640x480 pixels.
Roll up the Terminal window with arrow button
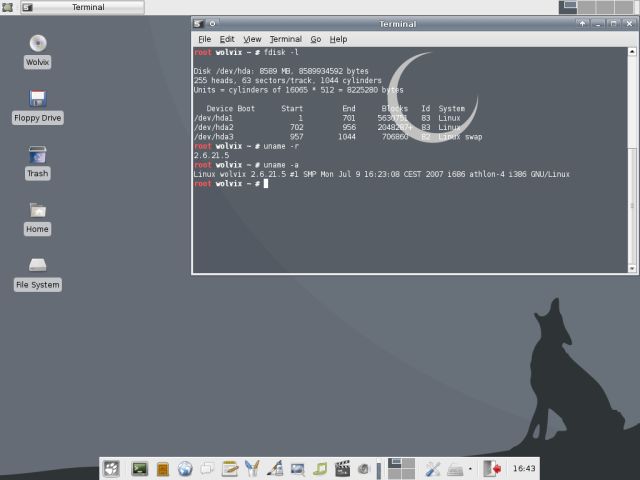(x=582, y=24)
